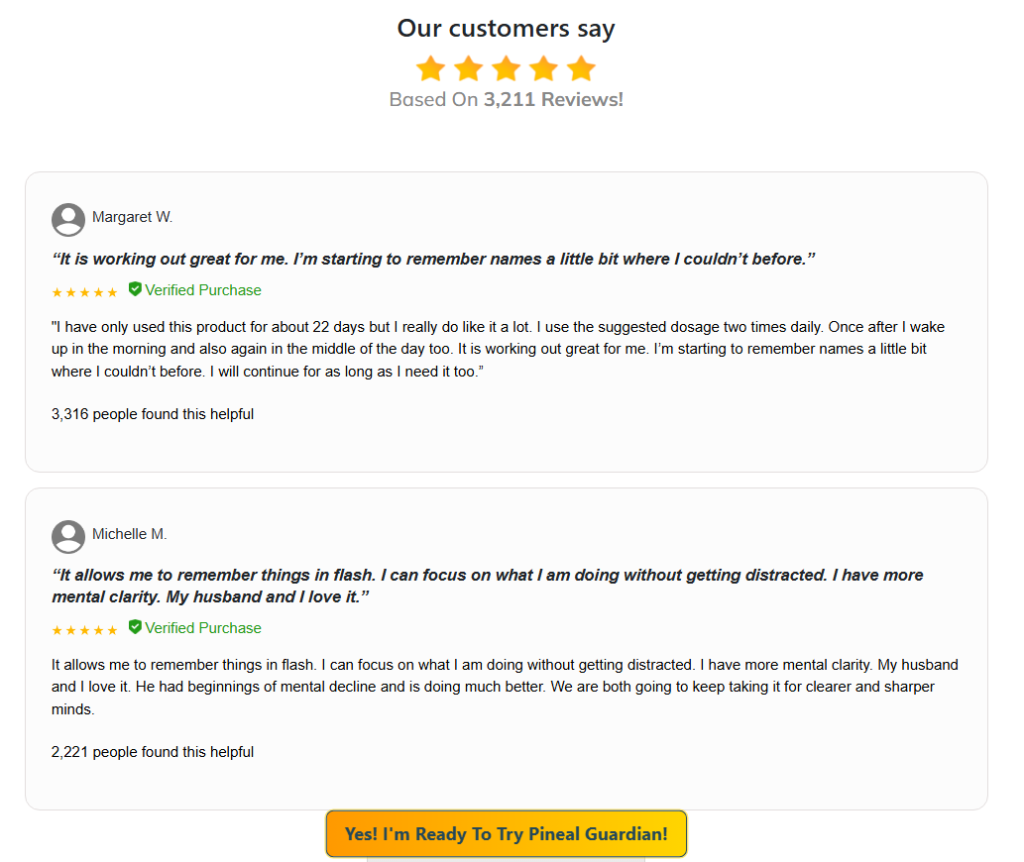Click '3,316 people found this helpful' link
The height and width of the screenshot is (862, 1024).
coord(153,413)
